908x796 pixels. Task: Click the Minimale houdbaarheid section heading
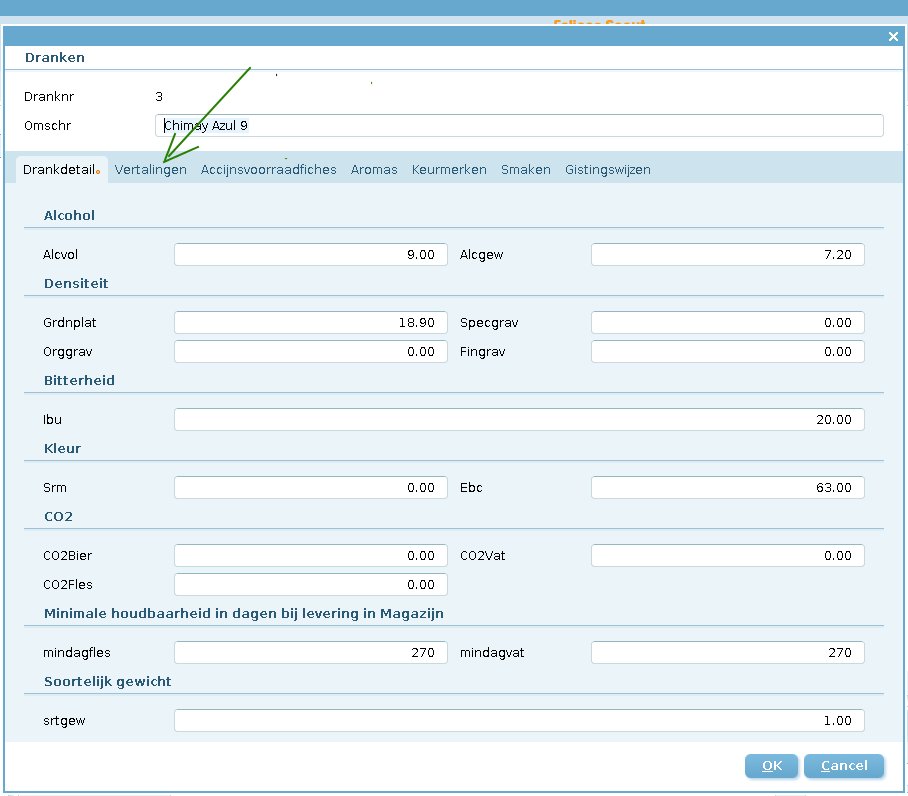pyautogui.click(x=244, y=614)
